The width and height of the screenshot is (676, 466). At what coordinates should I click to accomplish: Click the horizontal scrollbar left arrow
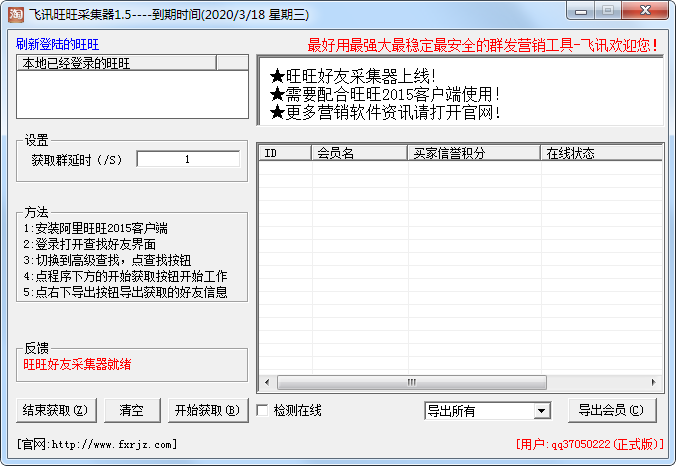click(266, 383)
